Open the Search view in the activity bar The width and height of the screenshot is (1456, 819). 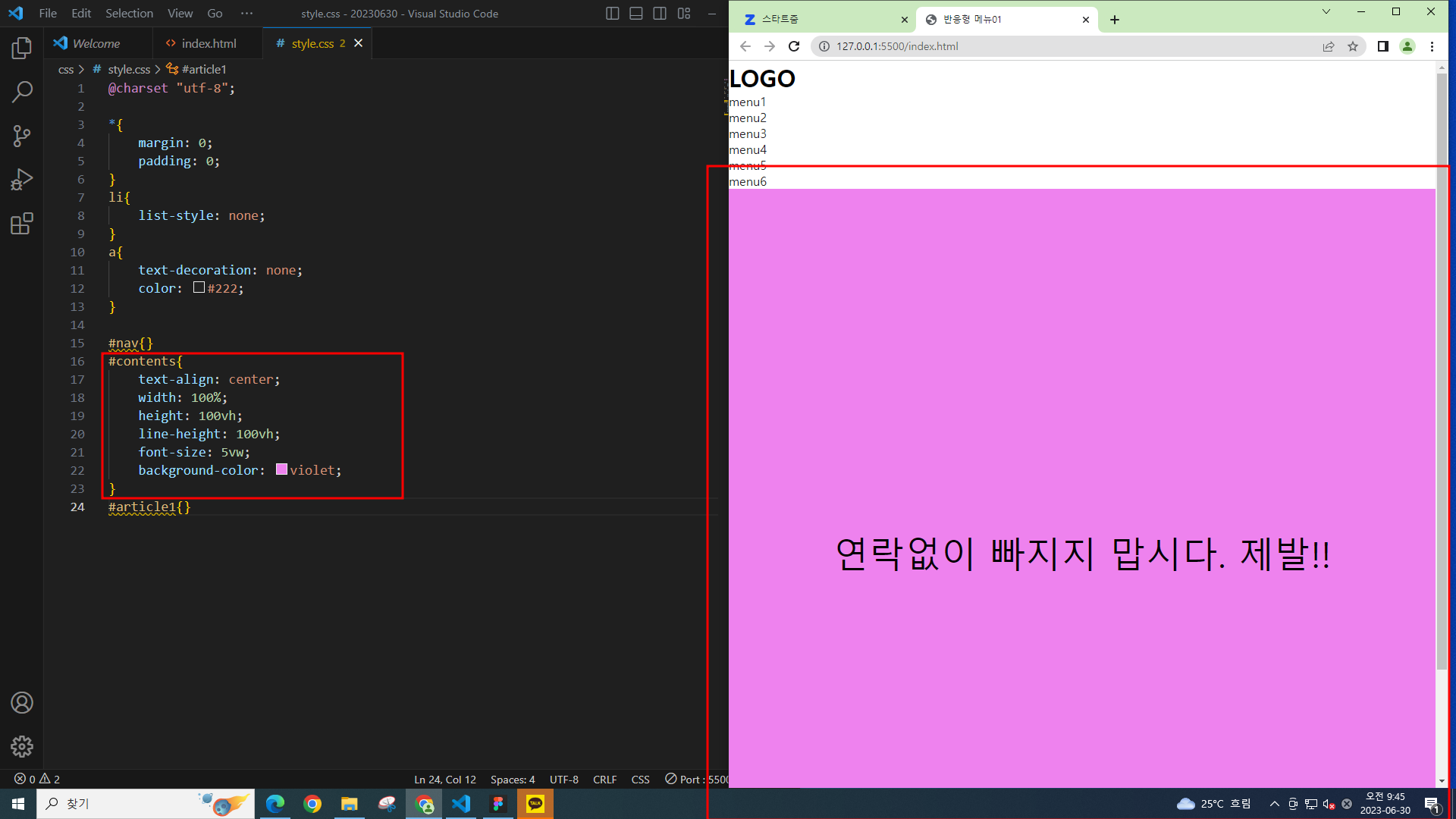22,92
